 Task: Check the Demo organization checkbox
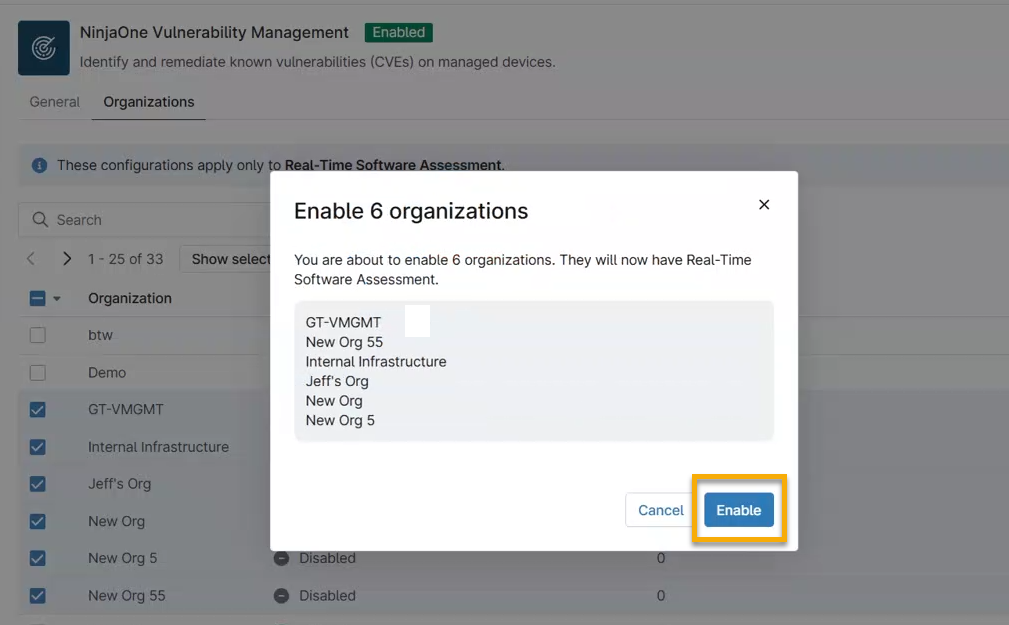coord(37,373)
